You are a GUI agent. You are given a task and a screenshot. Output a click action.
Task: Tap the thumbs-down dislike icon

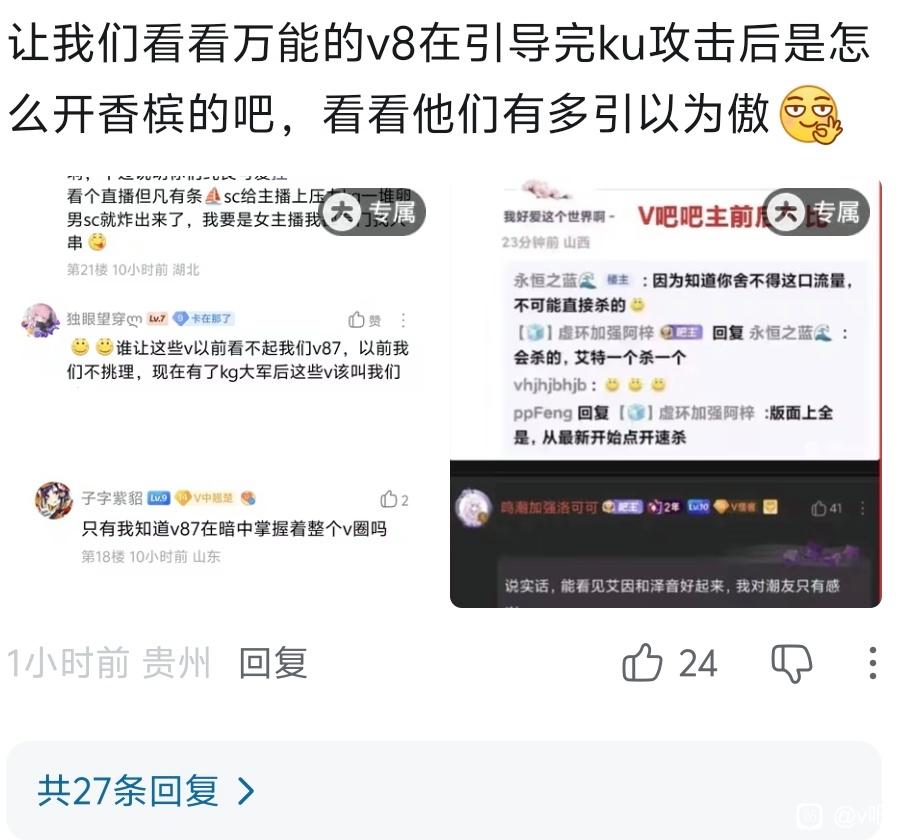click(792, 663)
